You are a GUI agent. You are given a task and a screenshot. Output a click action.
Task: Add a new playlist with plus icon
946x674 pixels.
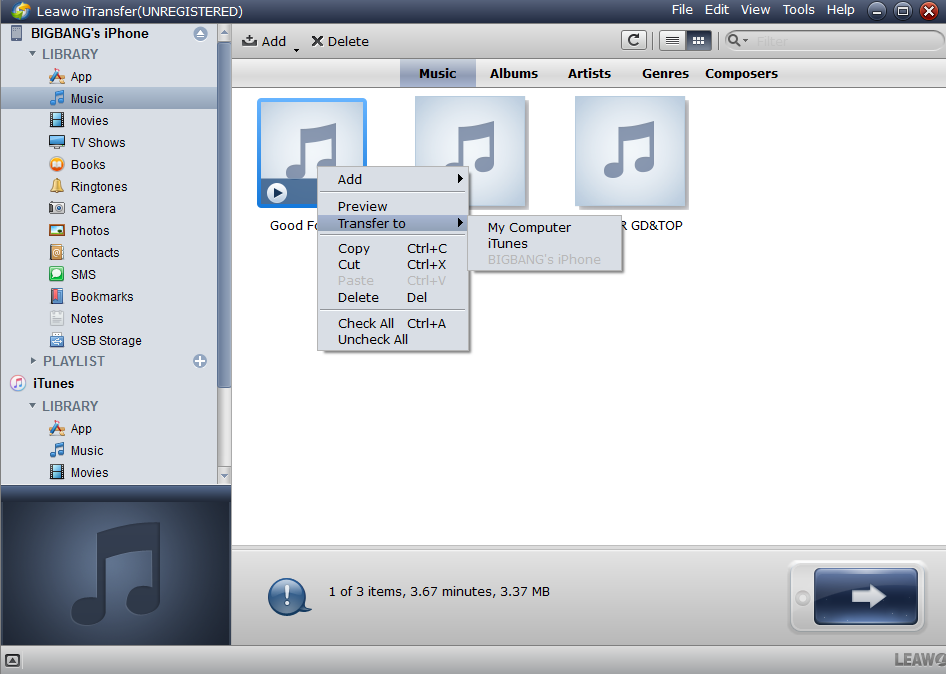click(x=200, y=361)
